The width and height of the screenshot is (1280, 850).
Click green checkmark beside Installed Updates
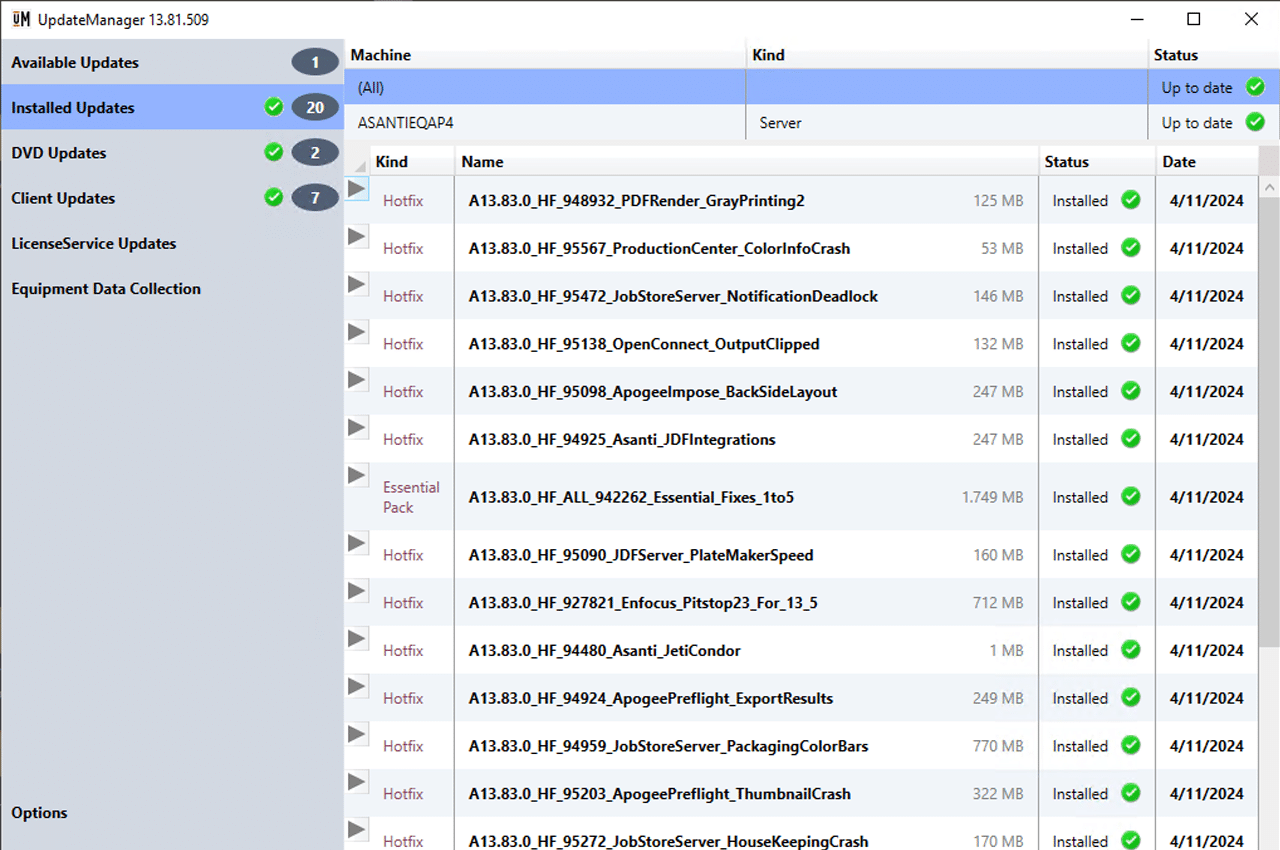point(273,107)
